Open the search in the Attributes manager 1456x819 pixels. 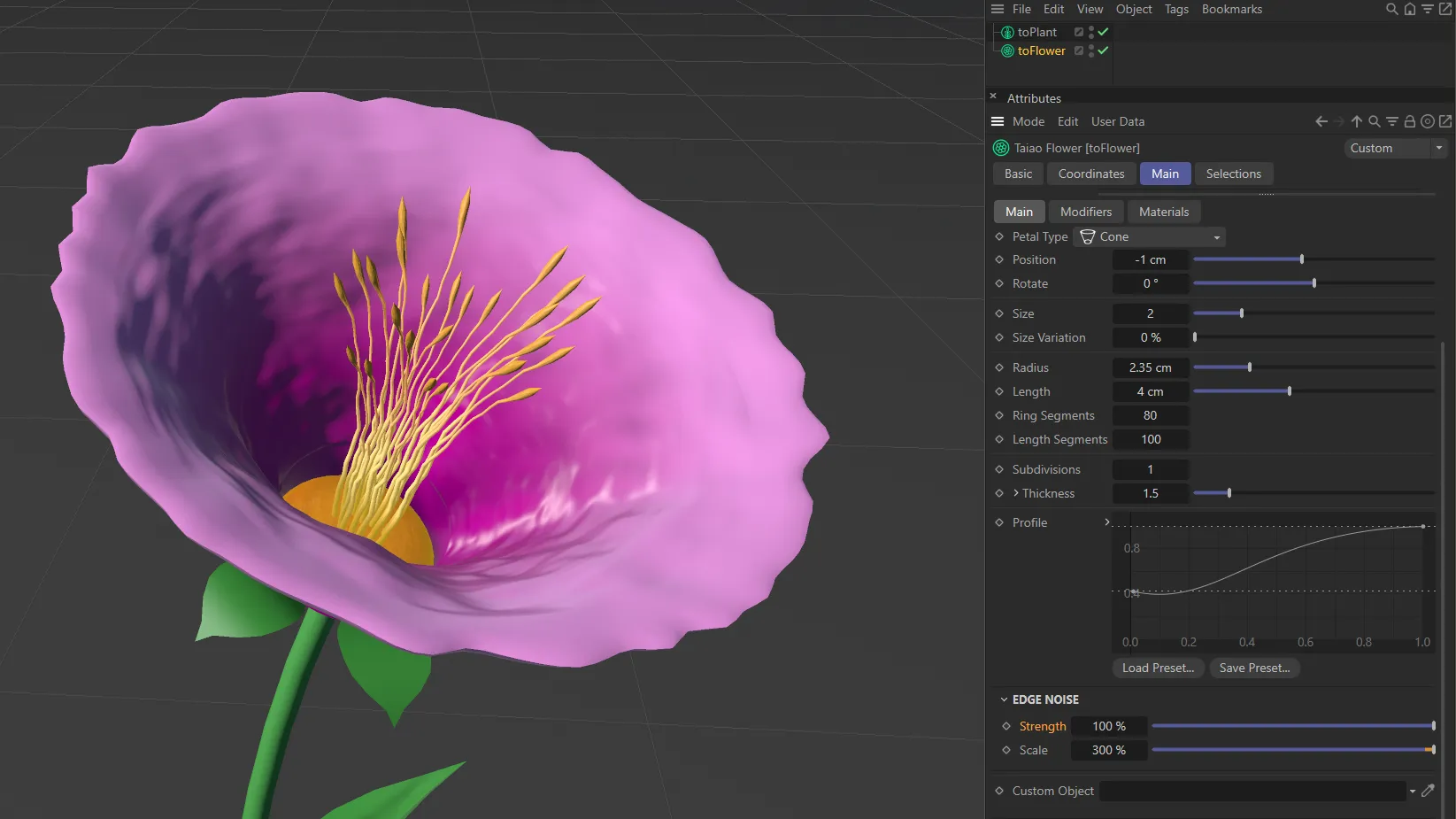coord(1374,121)
